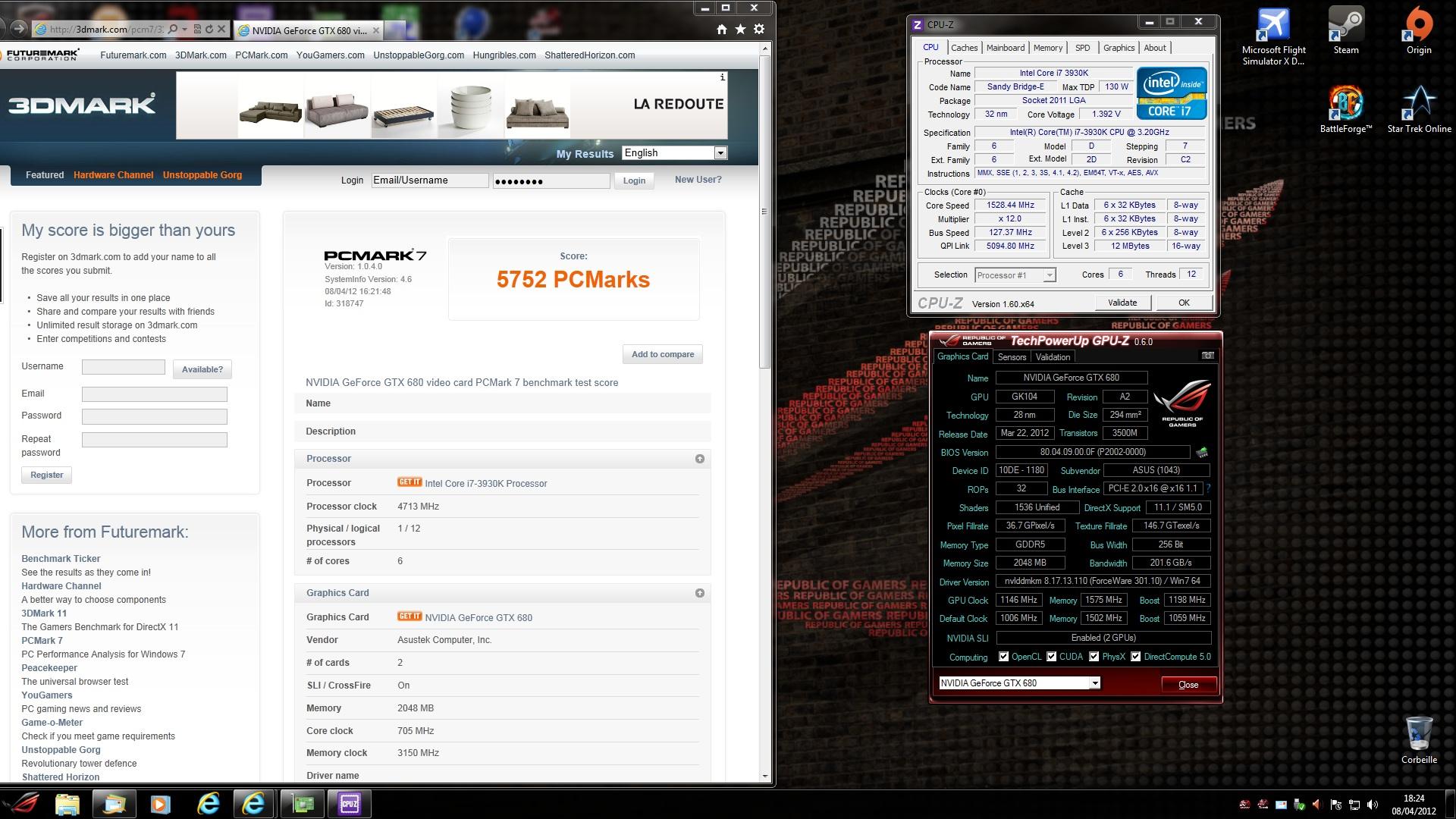The image size is (1456, 819).
Task: Toggle PhysX checkbox in GPU-Z
Action: point(1094,657)
